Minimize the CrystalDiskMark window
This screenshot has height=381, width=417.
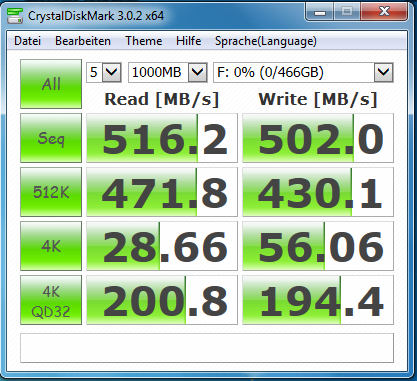pyautogui.click(x=319, y=12)
